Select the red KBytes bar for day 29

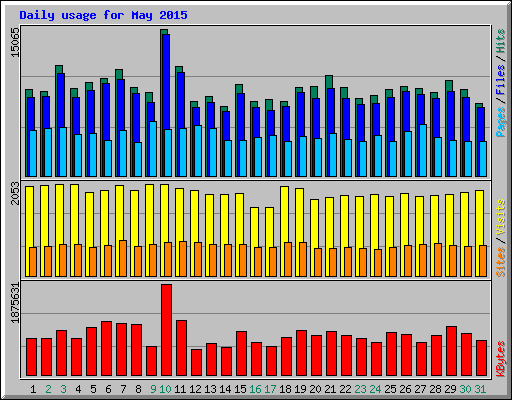pyautogui.click(x=451, y=351)
